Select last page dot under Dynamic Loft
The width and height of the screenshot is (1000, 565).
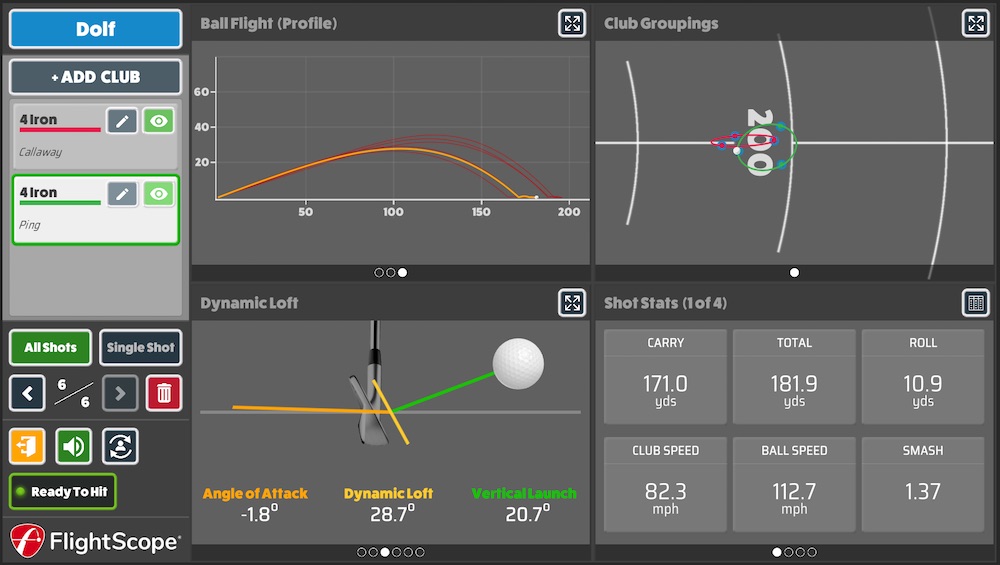click(x=420, y=552)
